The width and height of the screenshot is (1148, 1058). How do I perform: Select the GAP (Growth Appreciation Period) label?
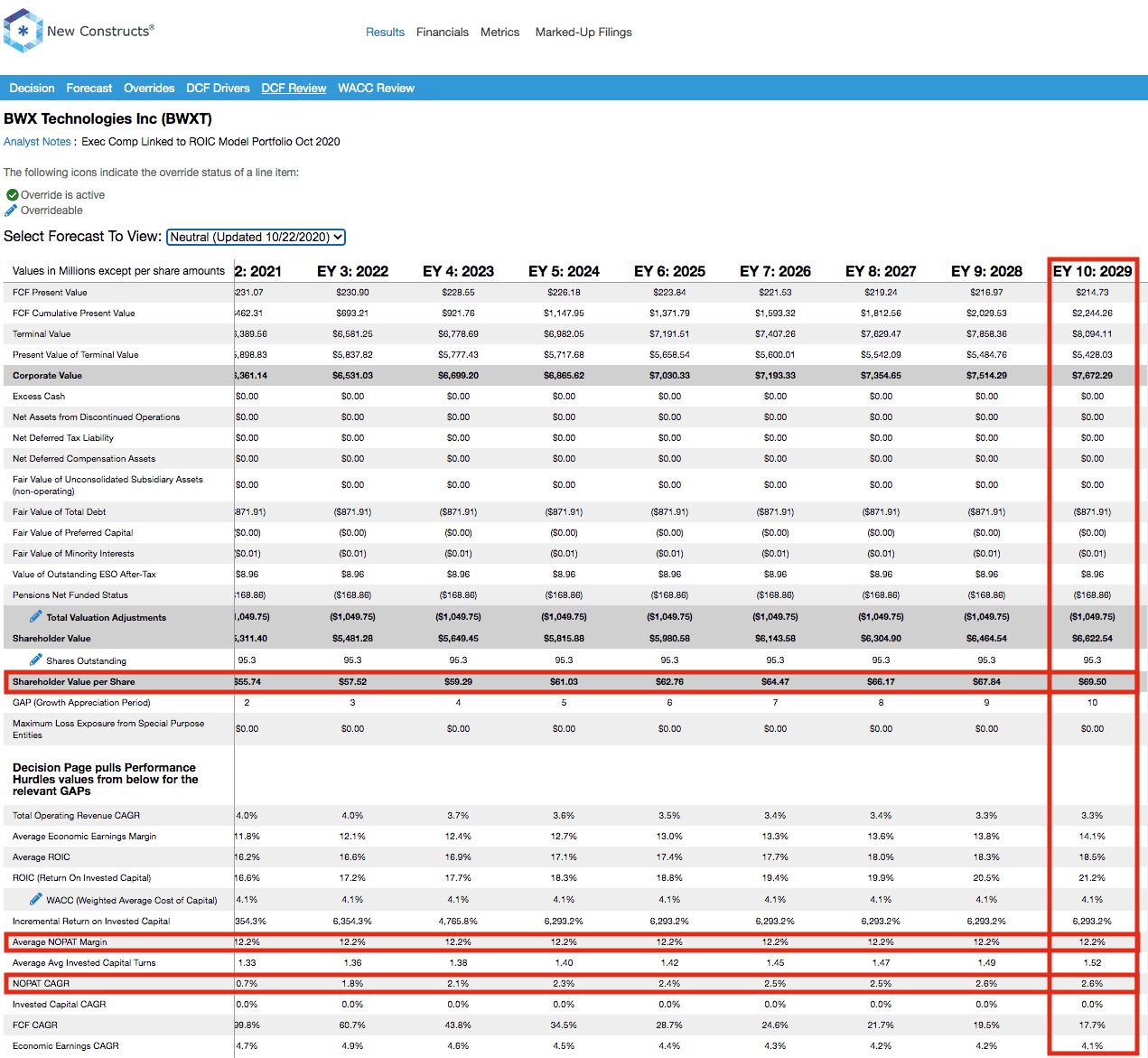click(x=81, y=703)
